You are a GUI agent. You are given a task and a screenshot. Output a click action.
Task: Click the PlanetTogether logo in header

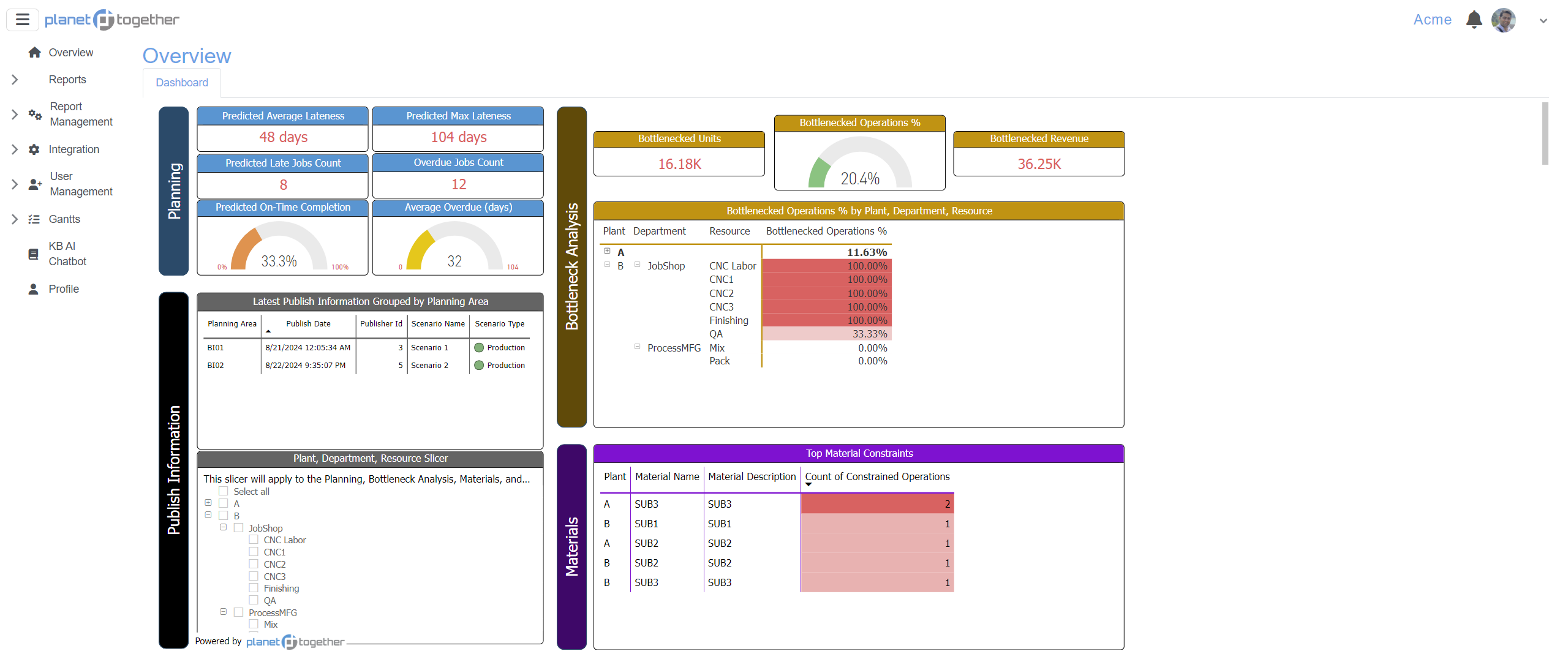coord(112,20)
